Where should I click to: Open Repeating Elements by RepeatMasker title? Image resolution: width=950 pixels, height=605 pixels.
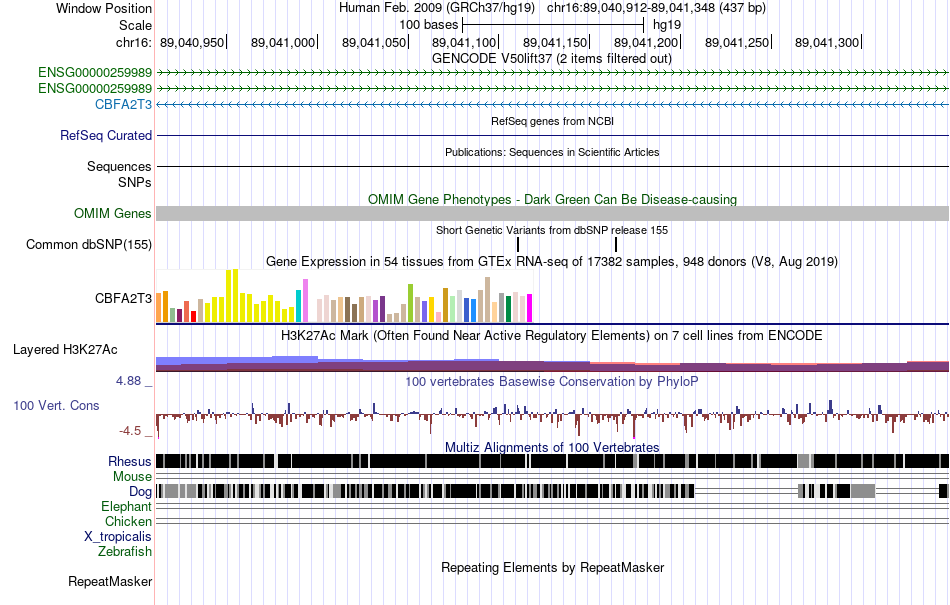(x=552, y=567)
